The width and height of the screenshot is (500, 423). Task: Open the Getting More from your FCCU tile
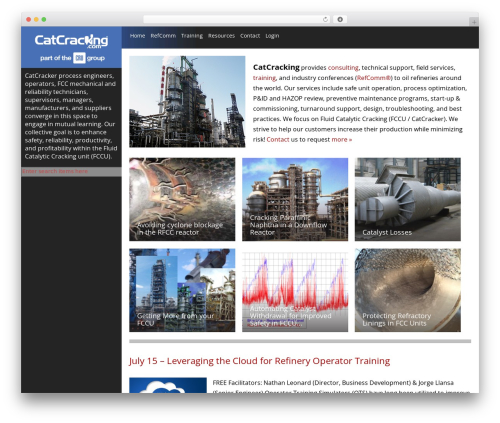tap(182, 290)
